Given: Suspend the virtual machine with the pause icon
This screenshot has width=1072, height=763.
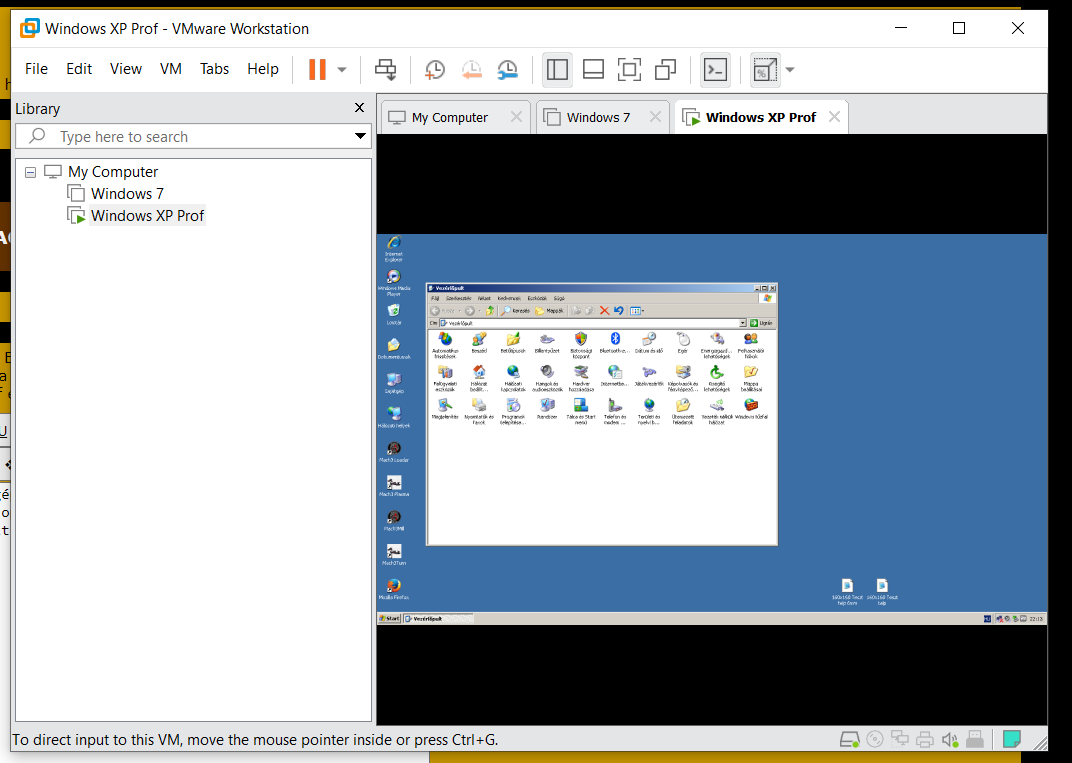Looking at the screenshot, I should [x=317, y=69].
